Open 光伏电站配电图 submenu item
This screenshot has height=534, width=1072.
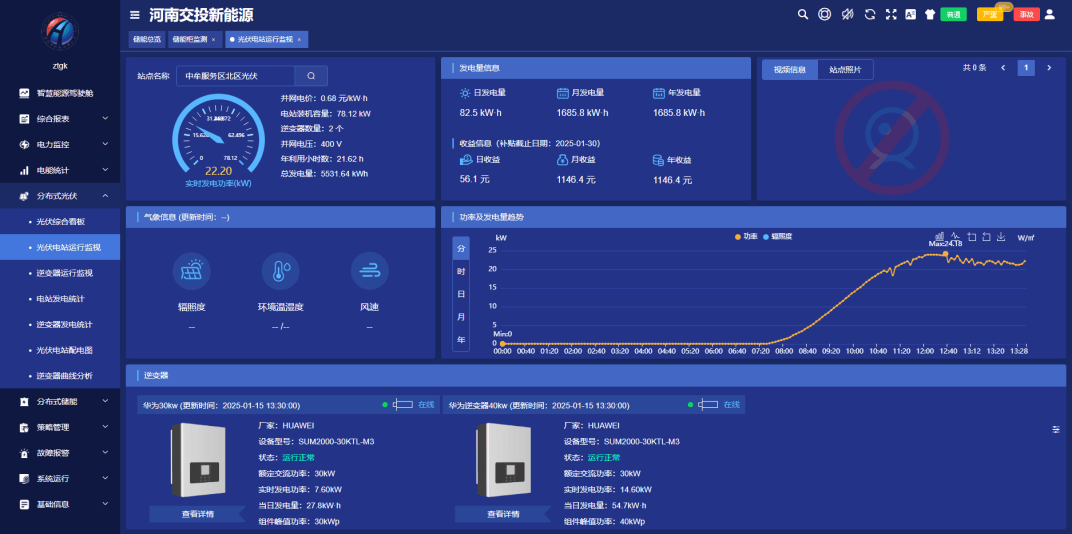tap(59, 350)
